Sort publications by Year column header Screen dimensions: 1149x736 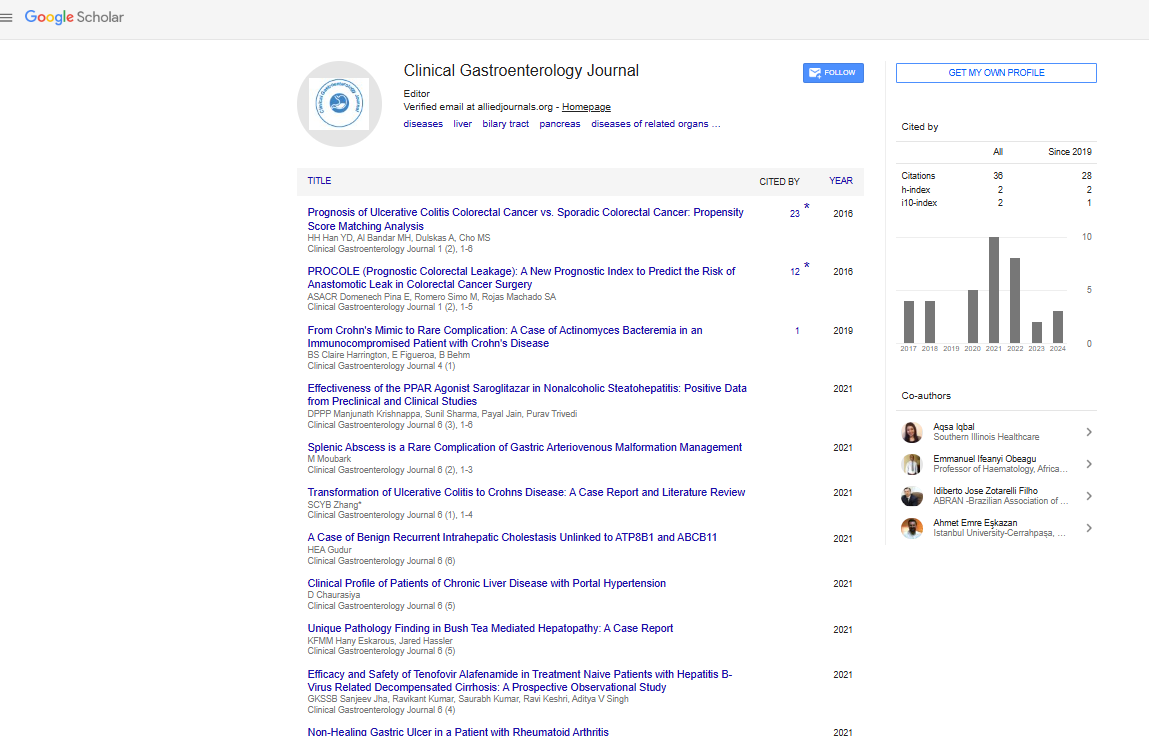pos(840,181)
